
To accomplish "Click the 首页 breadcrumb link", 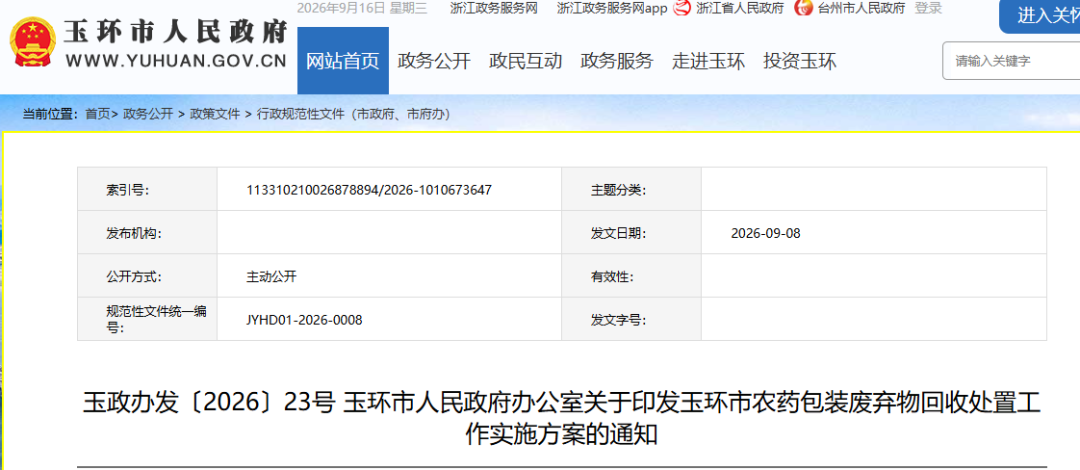I will coord(97,114).
